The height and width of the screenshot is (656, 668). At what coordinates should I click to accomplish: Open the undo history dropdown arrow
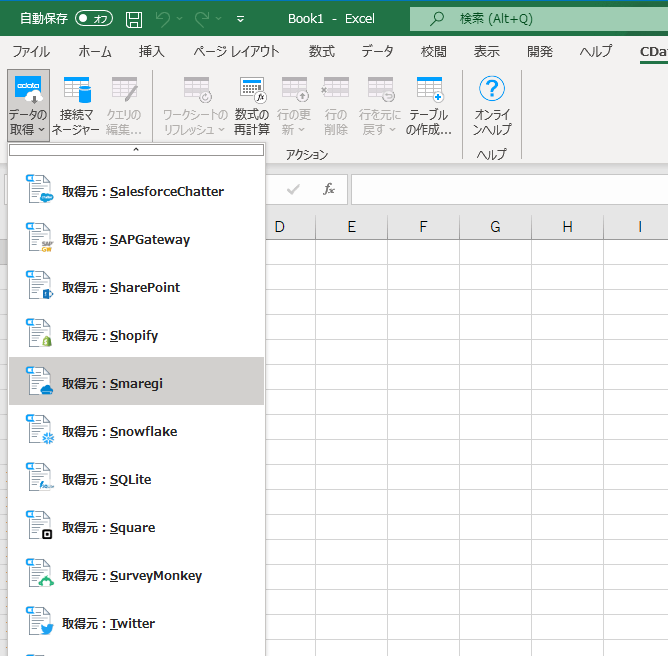click(180, 19)
